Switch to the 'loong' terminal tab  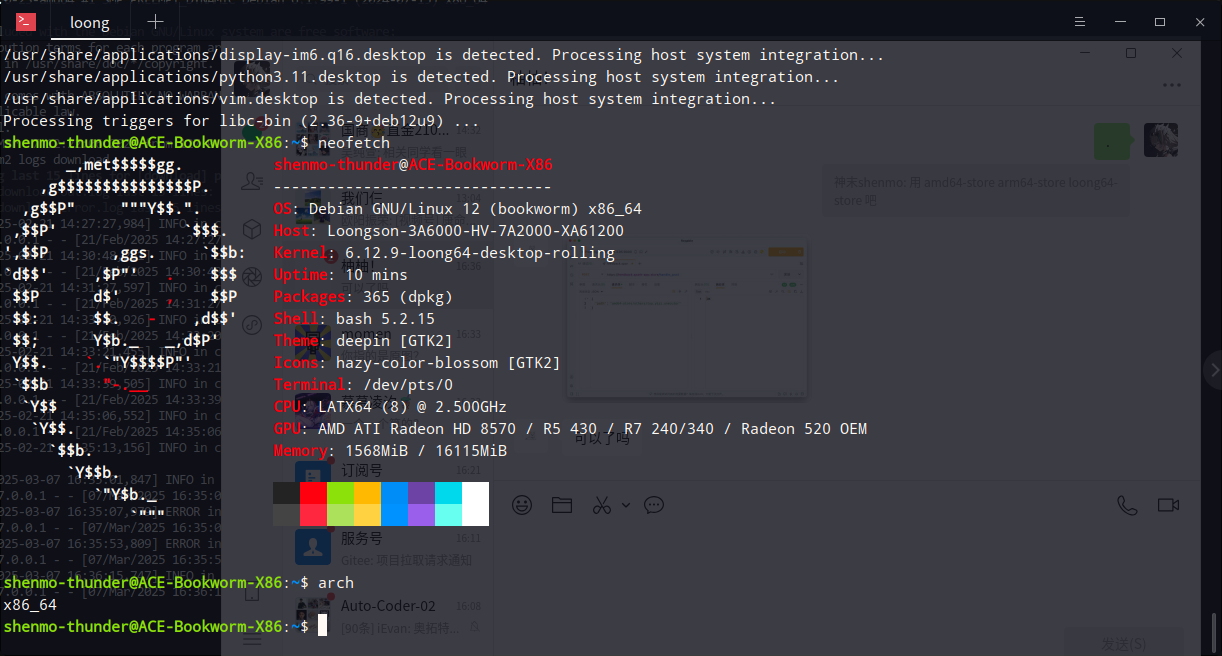[90, 21]
